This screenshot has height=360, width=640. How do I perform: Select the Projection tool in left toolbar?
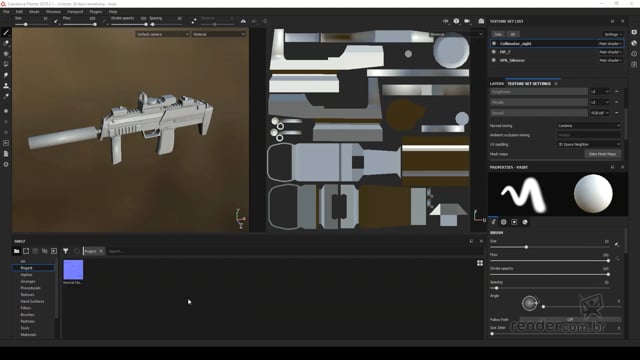tap(6, 53)
